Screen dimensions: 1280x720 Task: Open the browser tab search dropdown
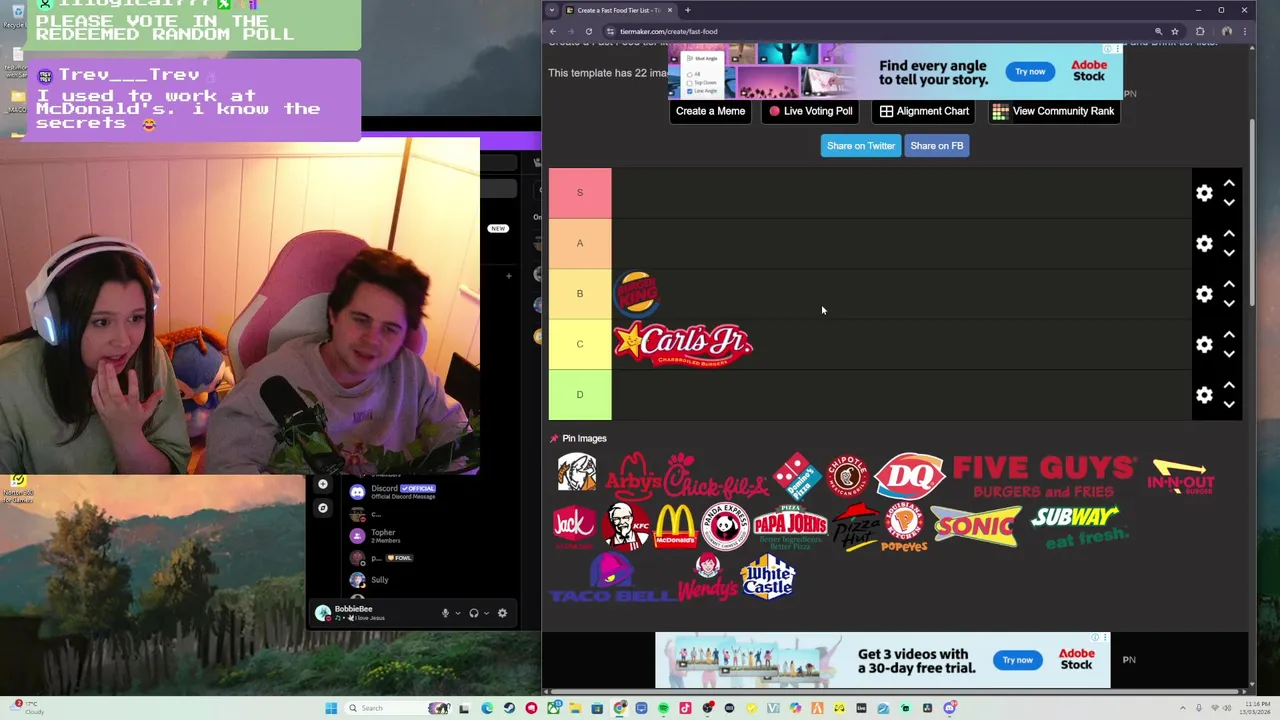pyautogui.click(x=551, y=10)
